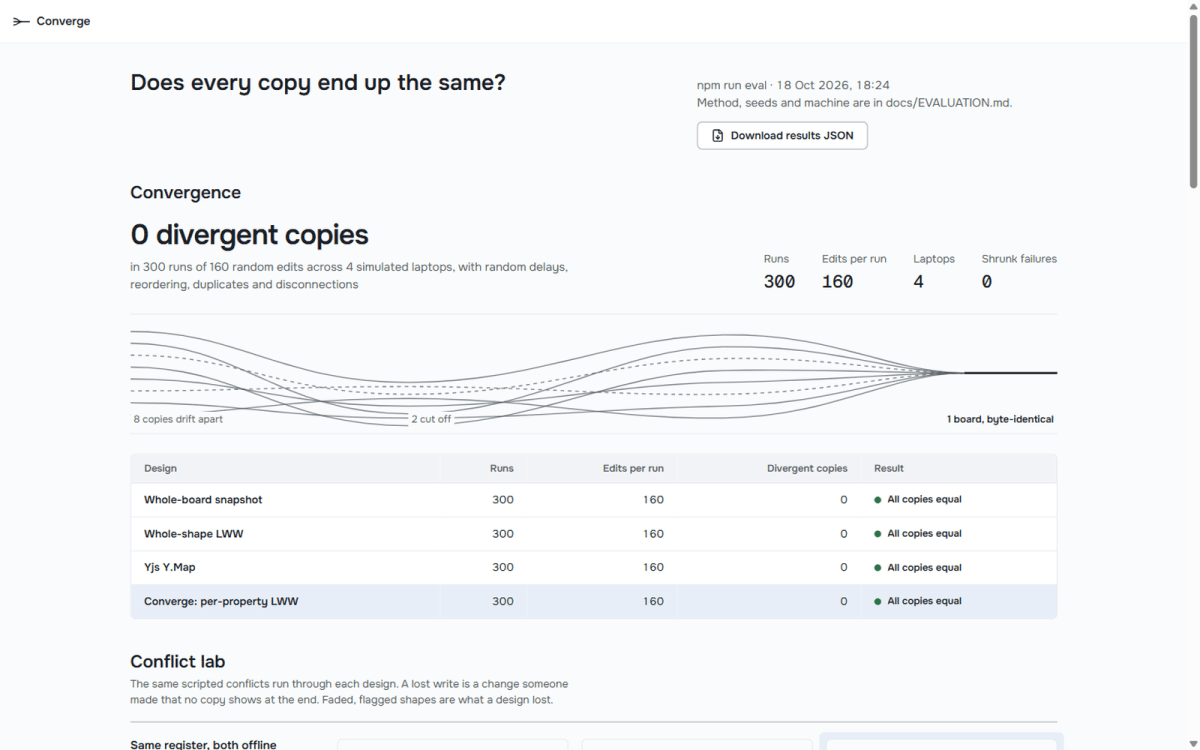Viewport: 1200px width, 750px height.
Task: Select the "Whole-board snapshot" design name
Action: [x=203, y=500]
